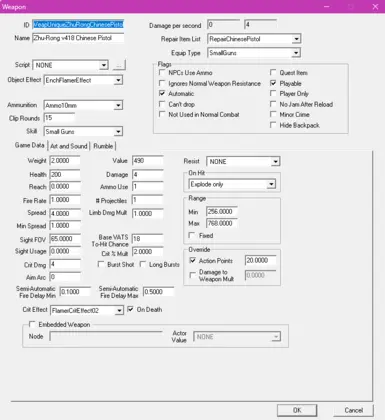Open the Ammunition dropdown

click(x=118, y=105)
